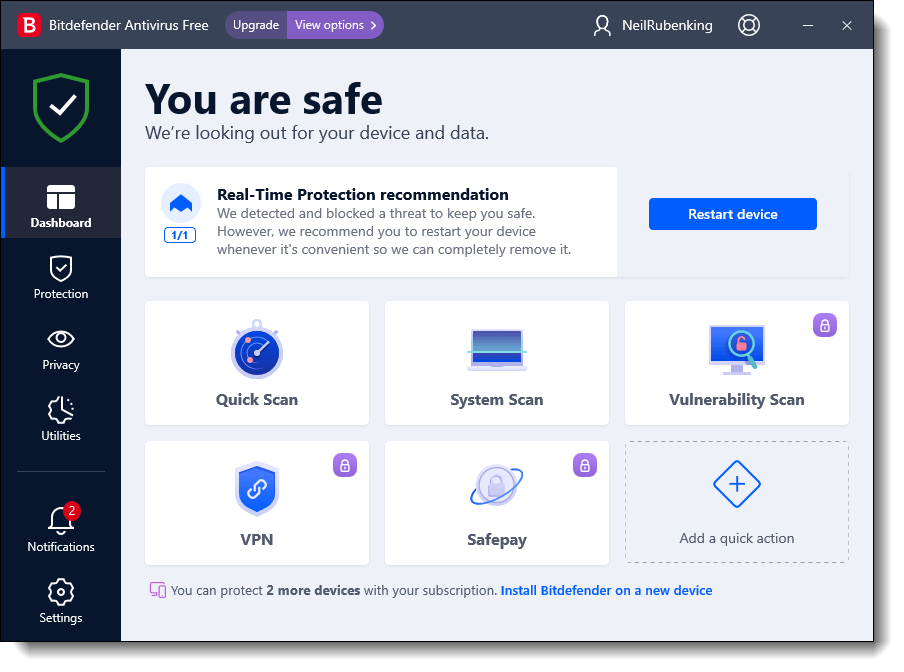Click the VPN shield link icon
904x672 pixels.
click(257, 489)
